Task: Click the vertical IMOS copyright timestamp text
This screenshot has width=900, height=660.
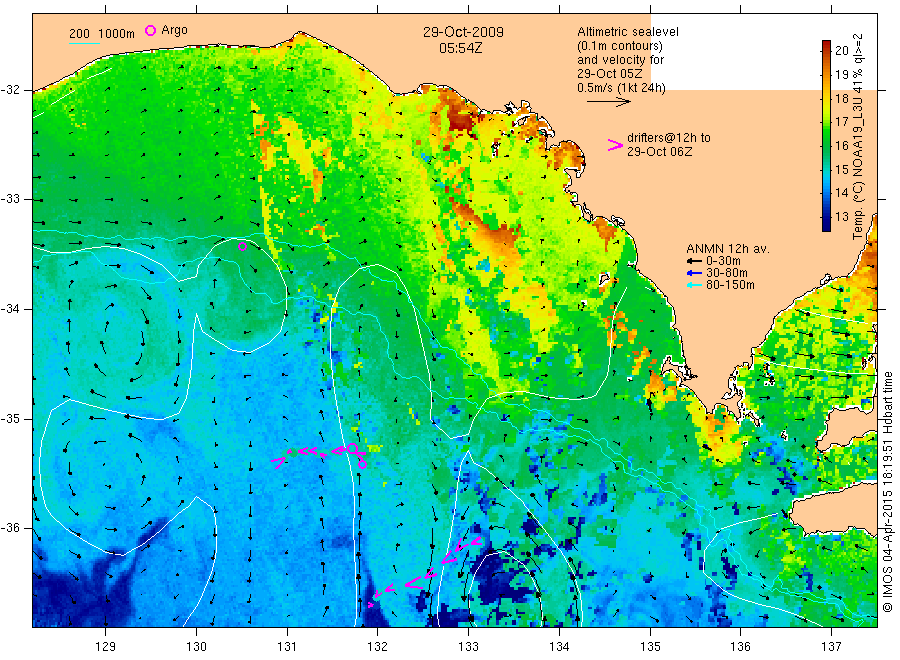Action: 887,491
